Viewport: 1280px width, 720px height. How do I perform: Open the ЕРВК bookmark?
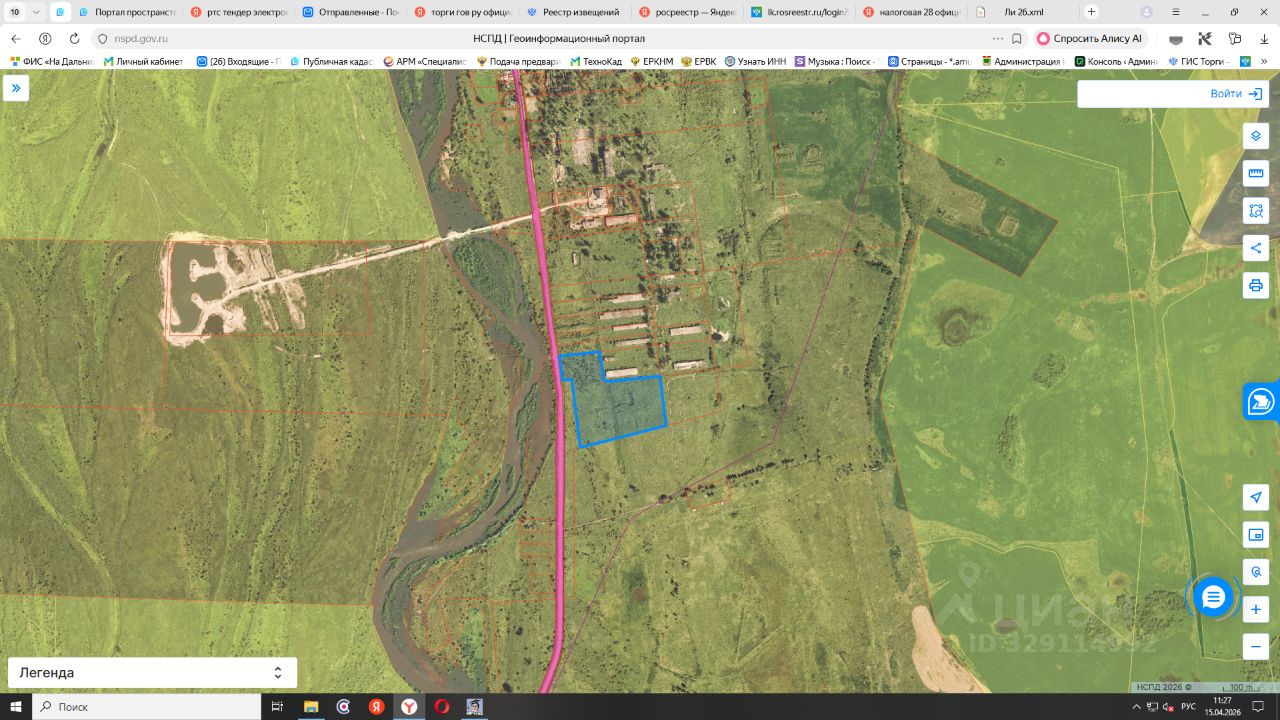[x=699, y=61]
